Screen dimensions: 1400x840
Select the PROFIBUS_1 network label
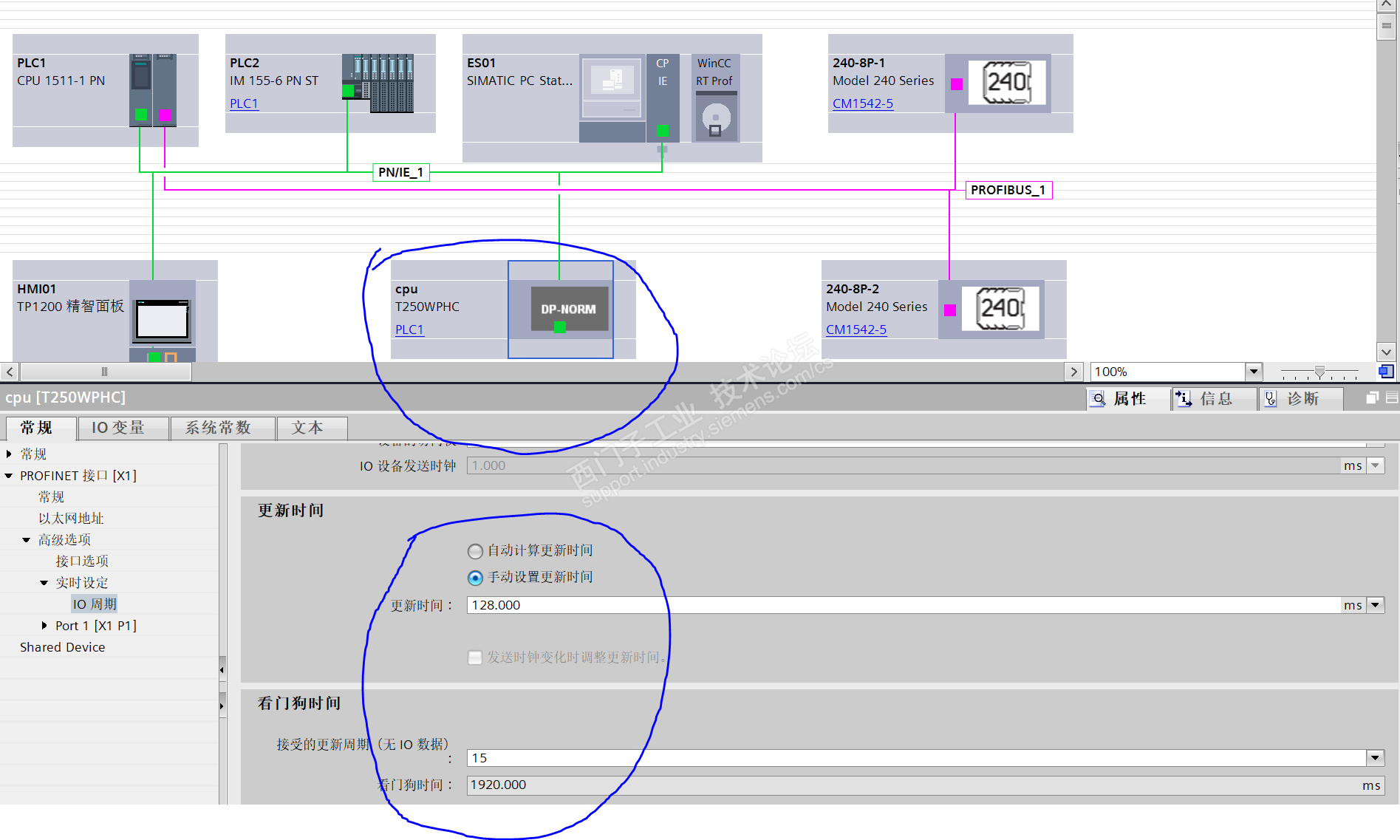pos(1008,190)
